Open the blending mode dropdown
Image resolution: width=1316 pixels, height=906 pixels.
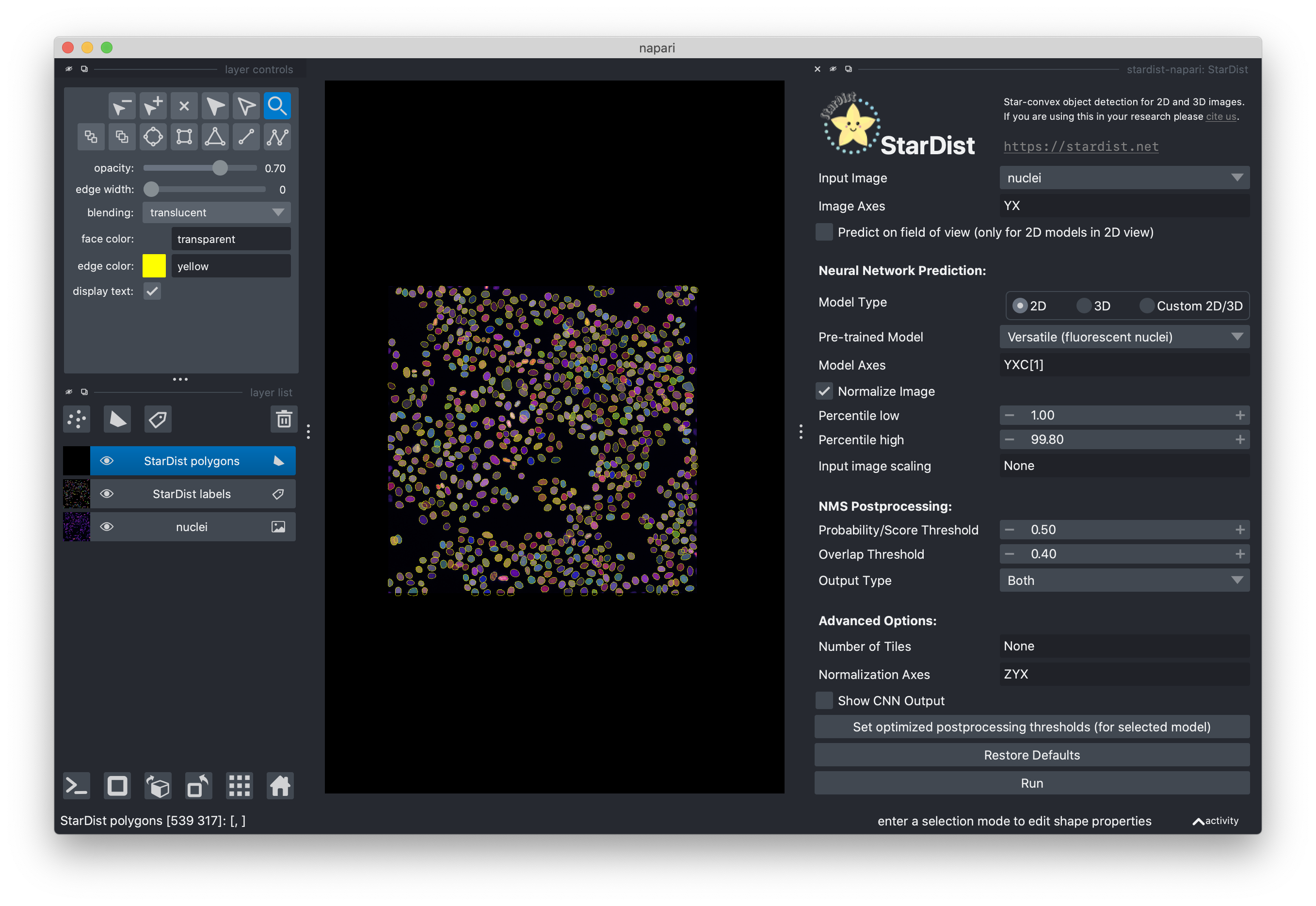coord(216,212)
